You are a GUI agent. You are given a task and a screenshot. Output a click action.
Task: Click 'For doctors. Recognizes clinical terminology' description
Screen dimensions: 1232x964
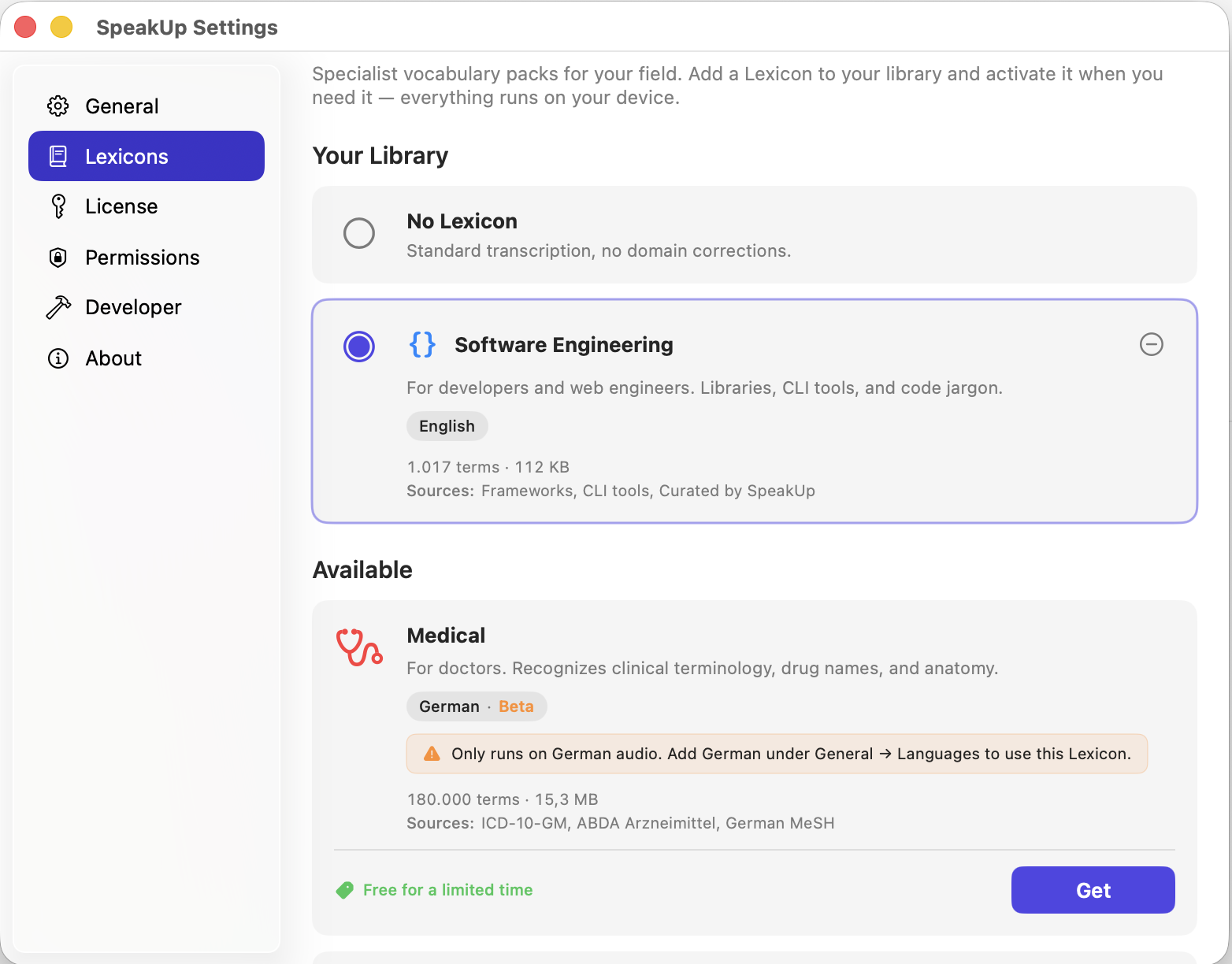(703, 668)
